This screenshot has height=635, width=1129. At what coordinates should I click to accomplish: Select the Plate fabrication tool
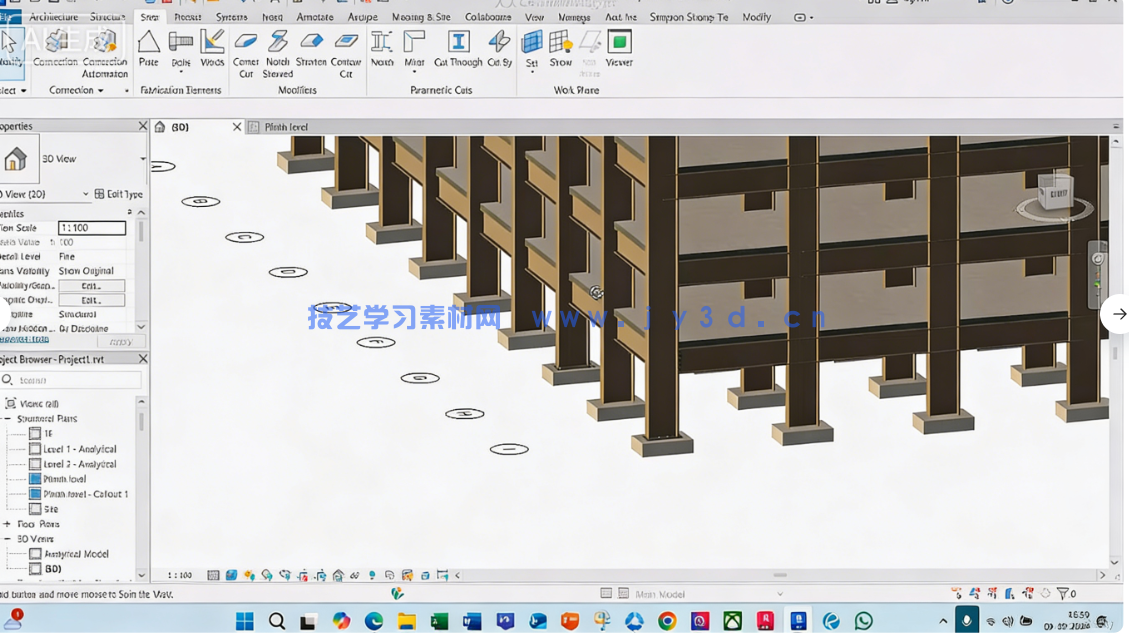pos(148,50)
